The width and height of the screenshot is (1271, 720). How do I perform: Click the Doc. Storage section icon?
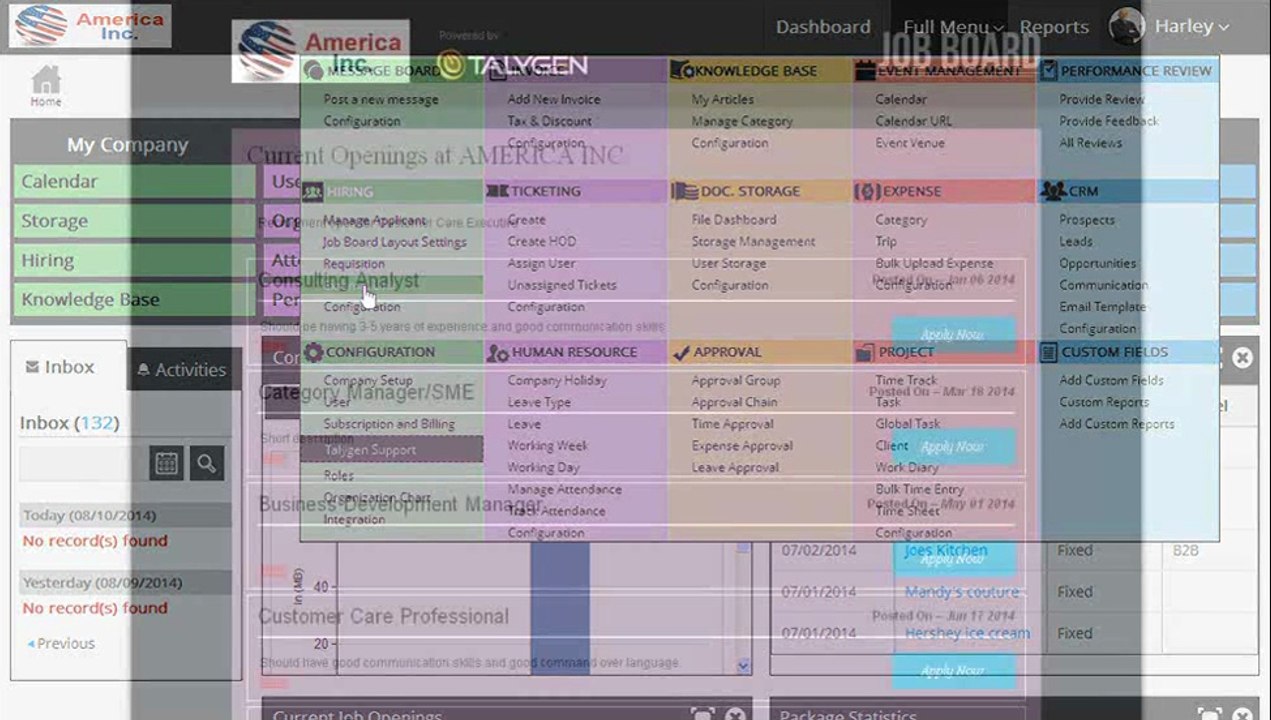(685, 191)
